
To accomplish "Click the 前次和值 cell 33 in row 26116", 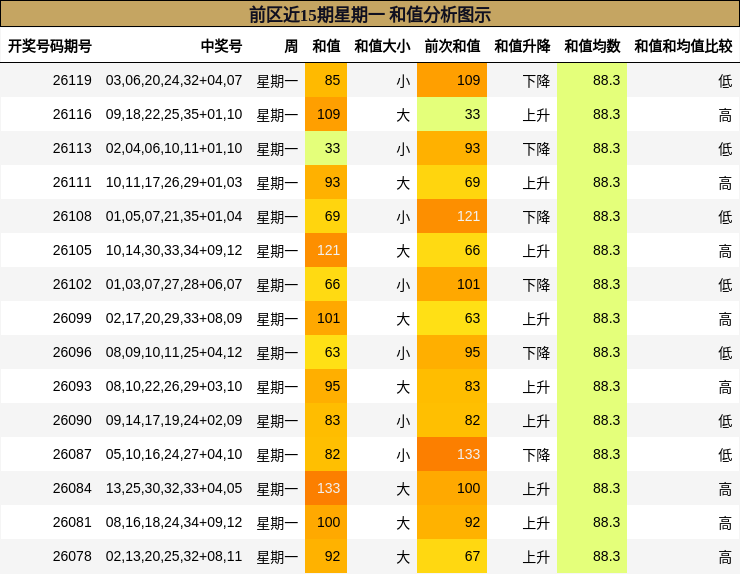I will (x=452, y=114).
